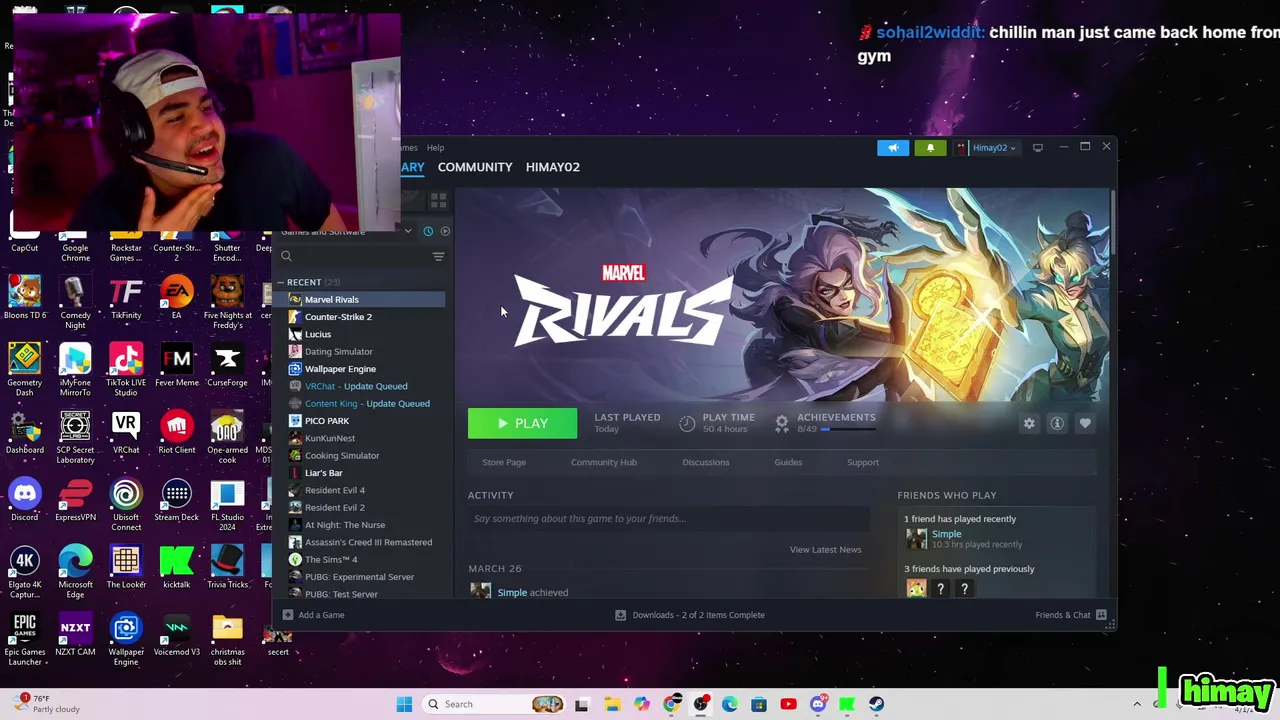Click the Windows taskbar Search box

[x=494, y=704]
